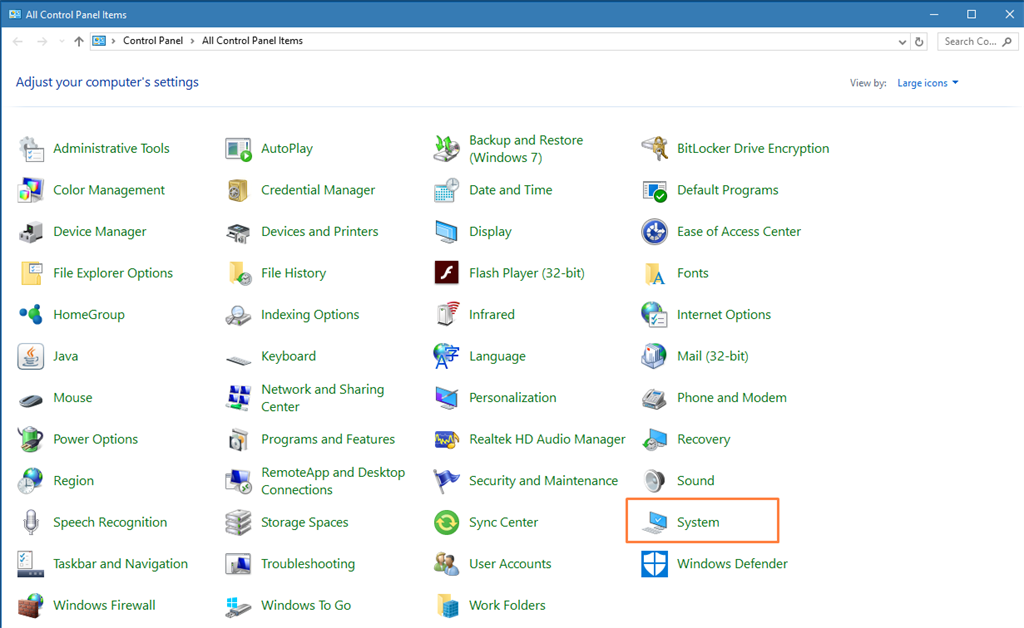Open the Keyboard icon

[x=238, y=360]
